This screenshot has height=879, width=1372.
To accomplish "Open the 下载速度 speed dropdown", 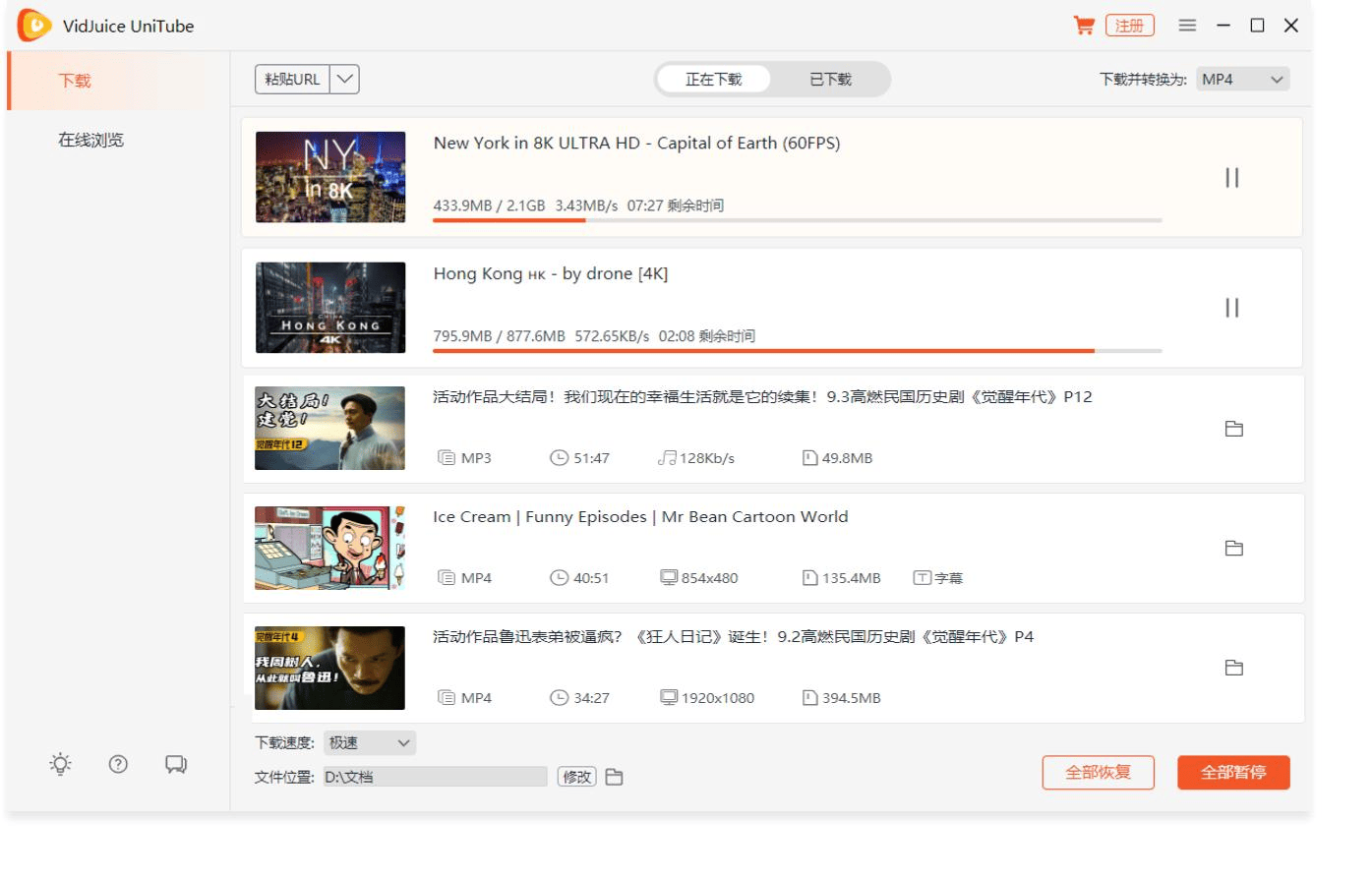I will pyautogui.click(x=370, y=743).
